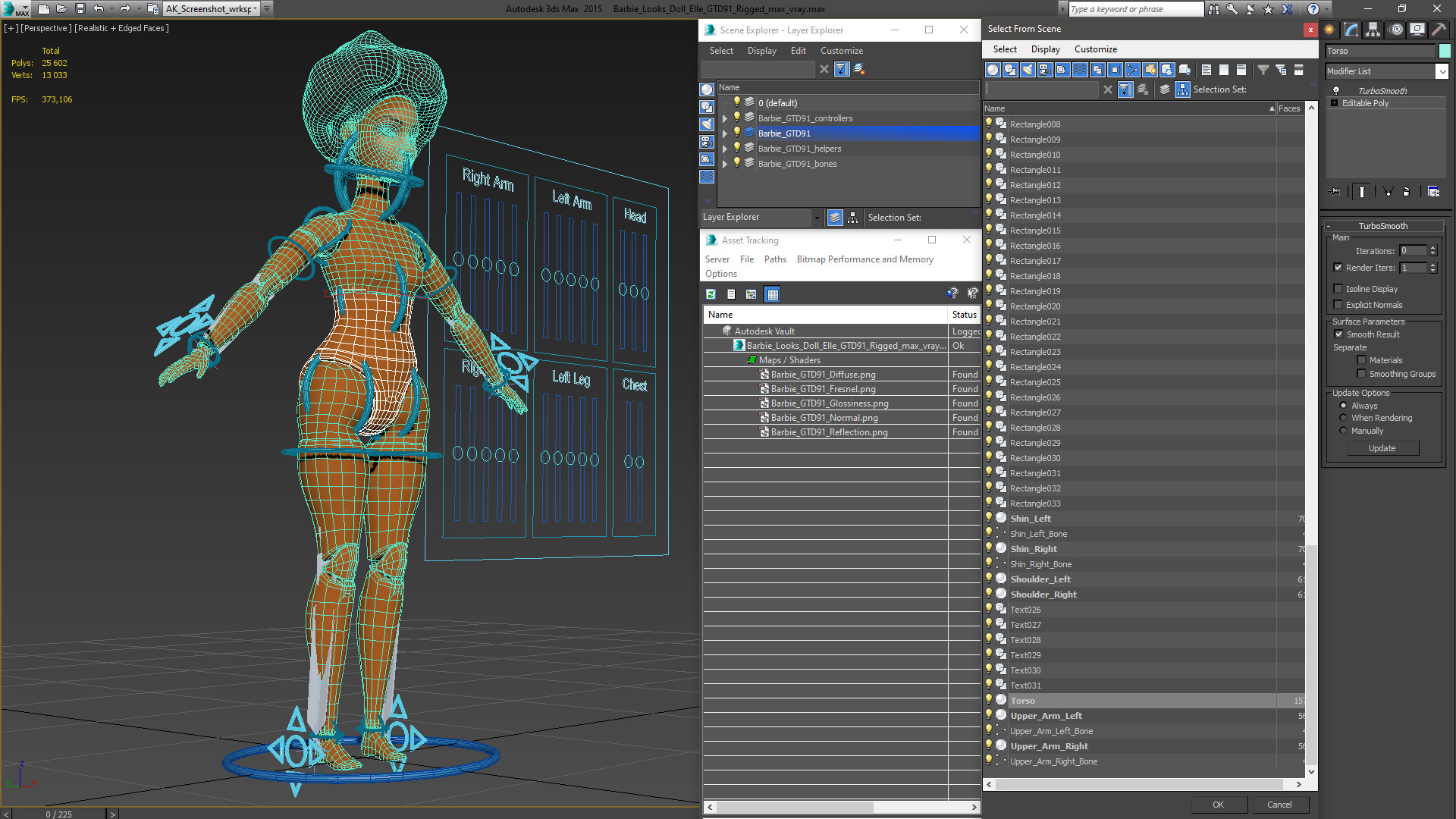This screenshot has height=819, width=1456.
Task: Open Configure Modifier Sets icon
Action: tap(1433, 192)
